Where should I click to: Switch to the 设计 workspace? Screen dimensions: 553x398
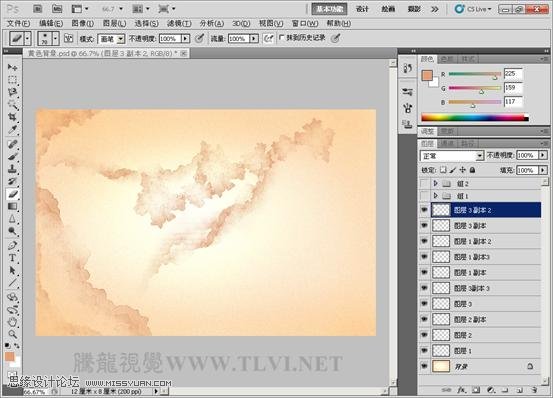362,9
